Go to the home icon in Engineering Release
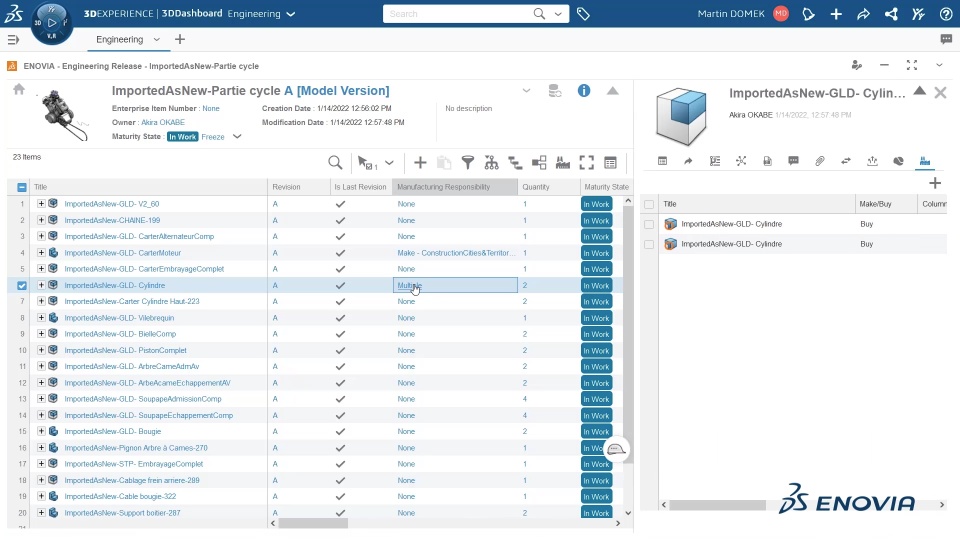Viewport: 960px width, 540px height. click(x=19, y=89)
